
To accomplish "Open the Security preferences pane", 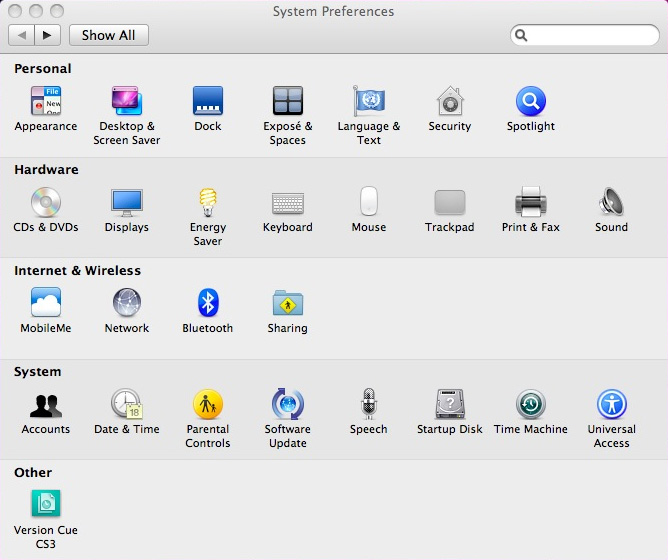I will pos(450,102).
